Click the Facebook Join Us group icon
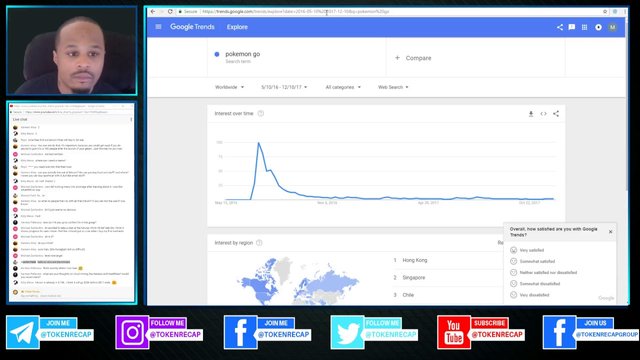The height and width of the screenshot is (360, 640). [559, 332]
